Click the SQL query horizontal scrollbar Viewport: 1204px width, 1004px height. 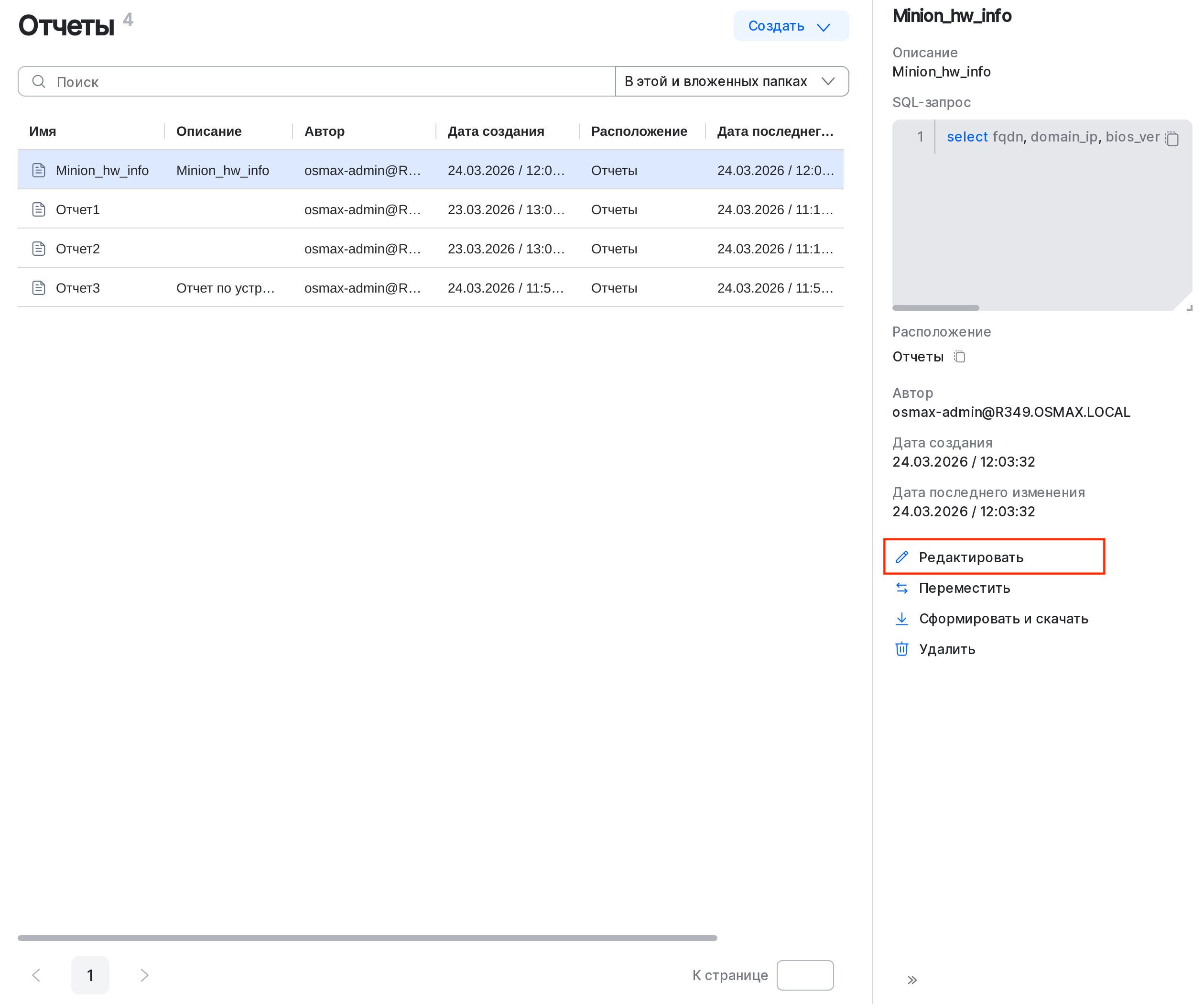[936, 308]
